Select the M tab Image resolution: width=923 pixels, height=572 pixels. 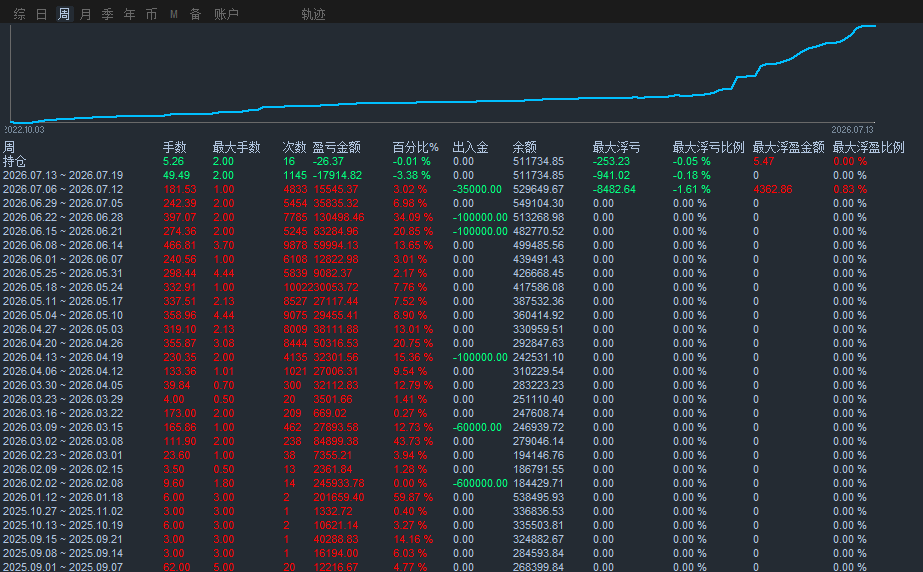pyautogui.click(x=174, y=14)
